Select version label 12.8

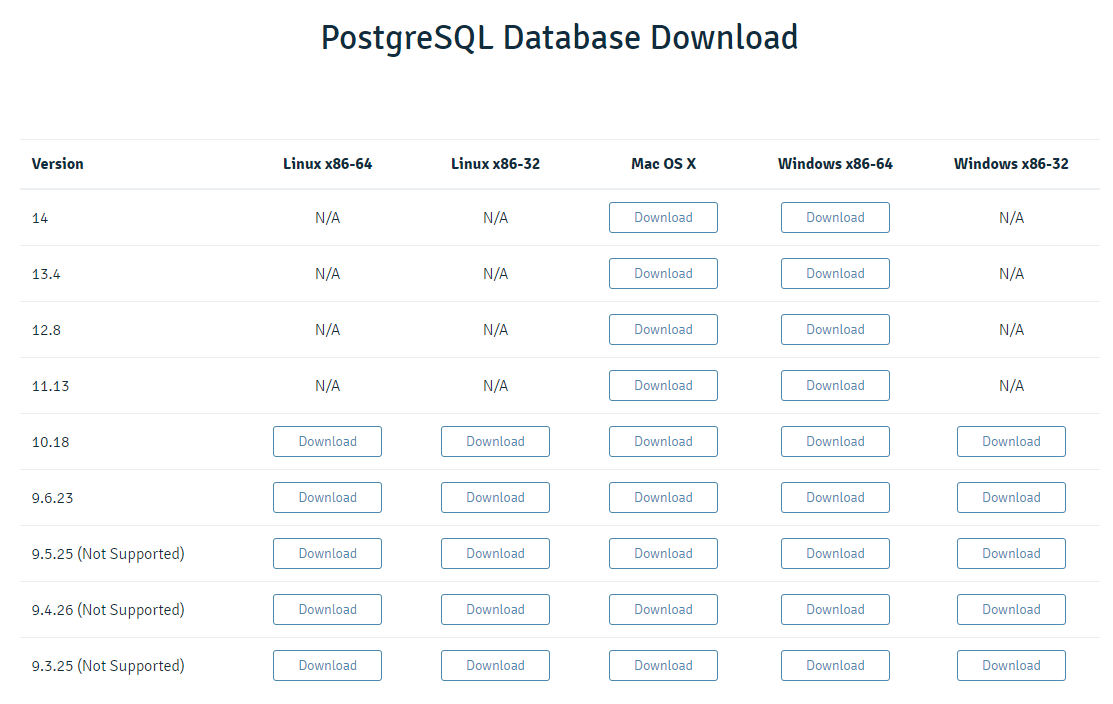46,331
